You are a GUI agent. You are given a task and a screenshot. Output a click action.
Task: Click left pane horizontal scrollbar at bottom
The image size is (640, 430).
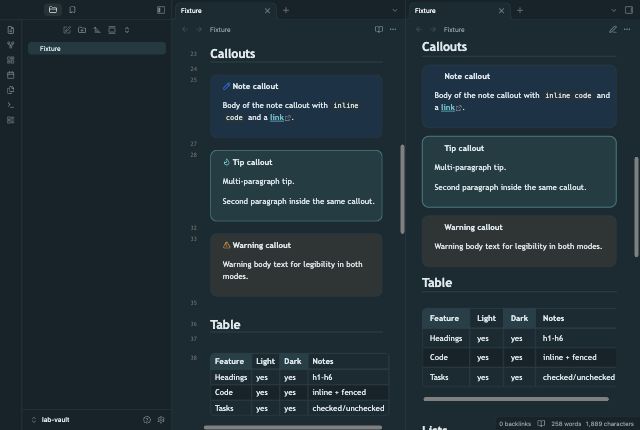click(293, 428)
